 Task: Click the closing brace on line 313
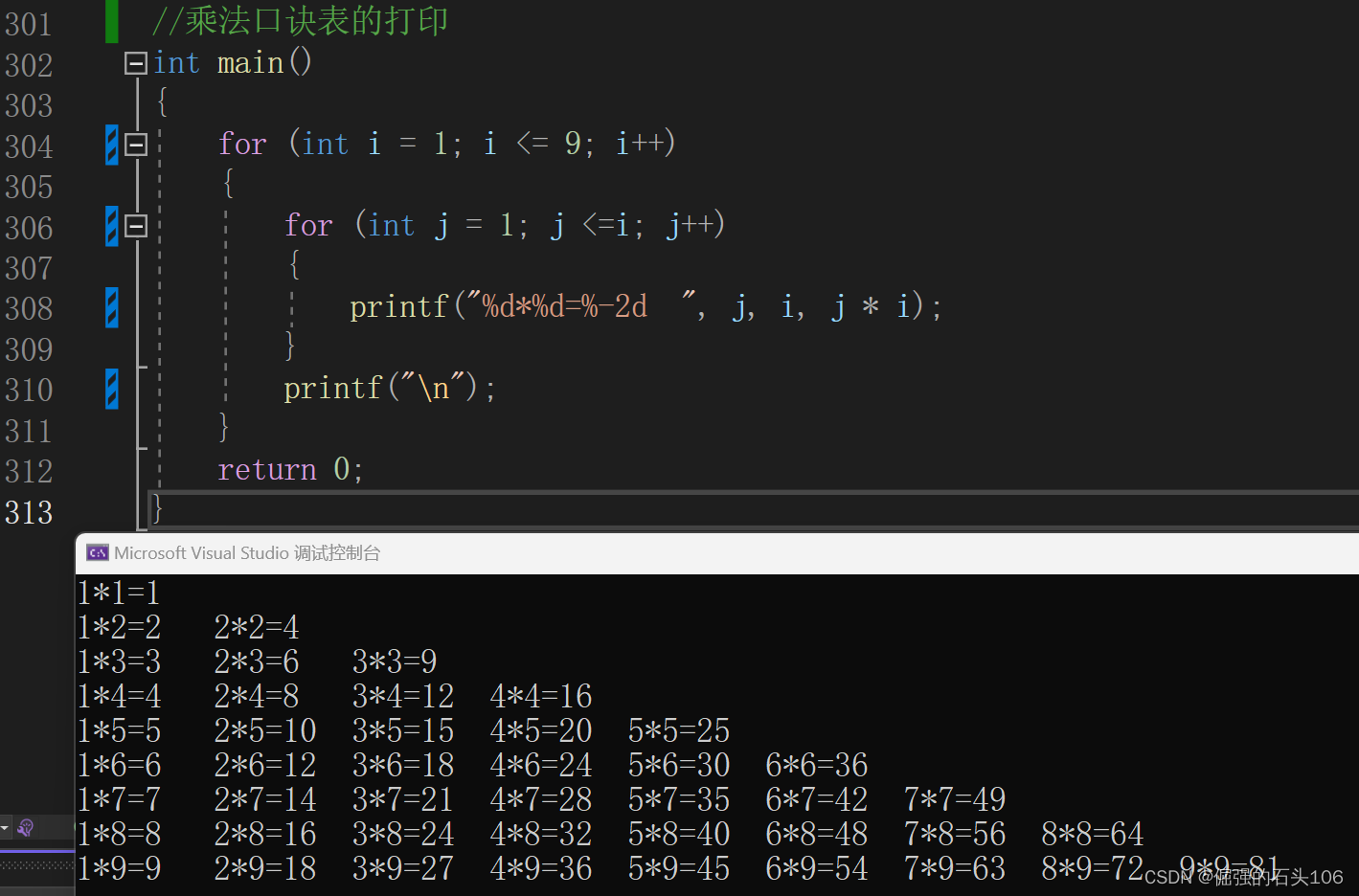click(x=158, y=508)
